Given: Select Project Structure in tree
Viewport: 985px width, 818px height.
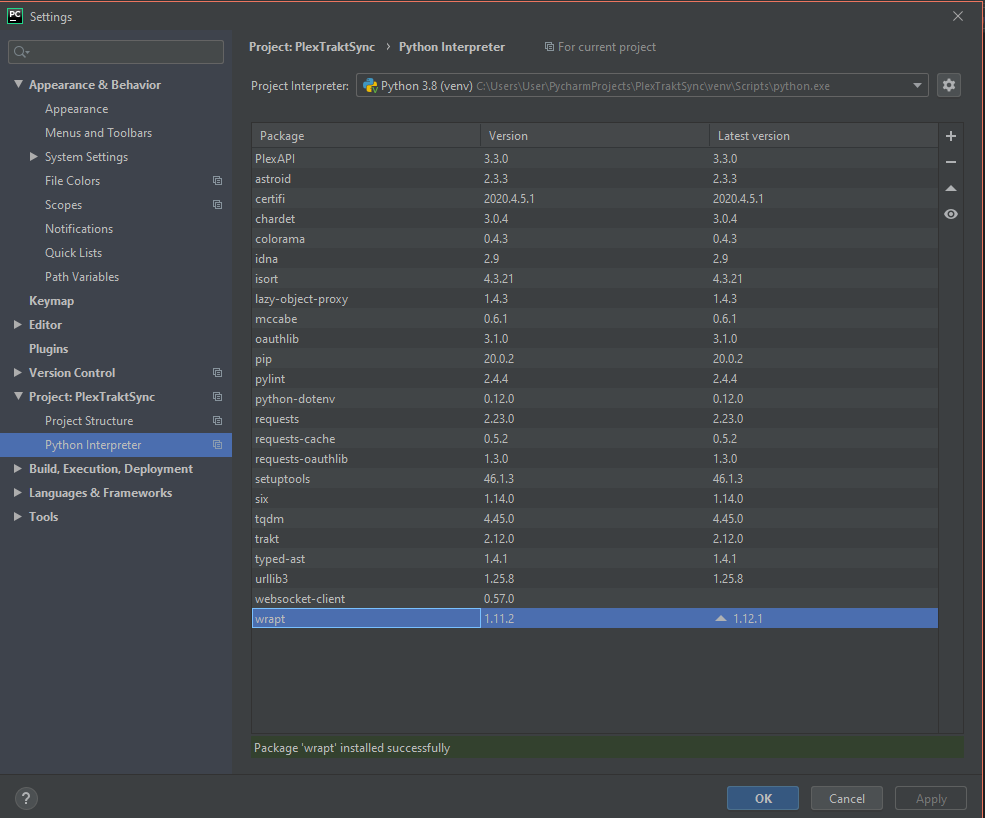Looking at the screenshot, I should 89,421.
